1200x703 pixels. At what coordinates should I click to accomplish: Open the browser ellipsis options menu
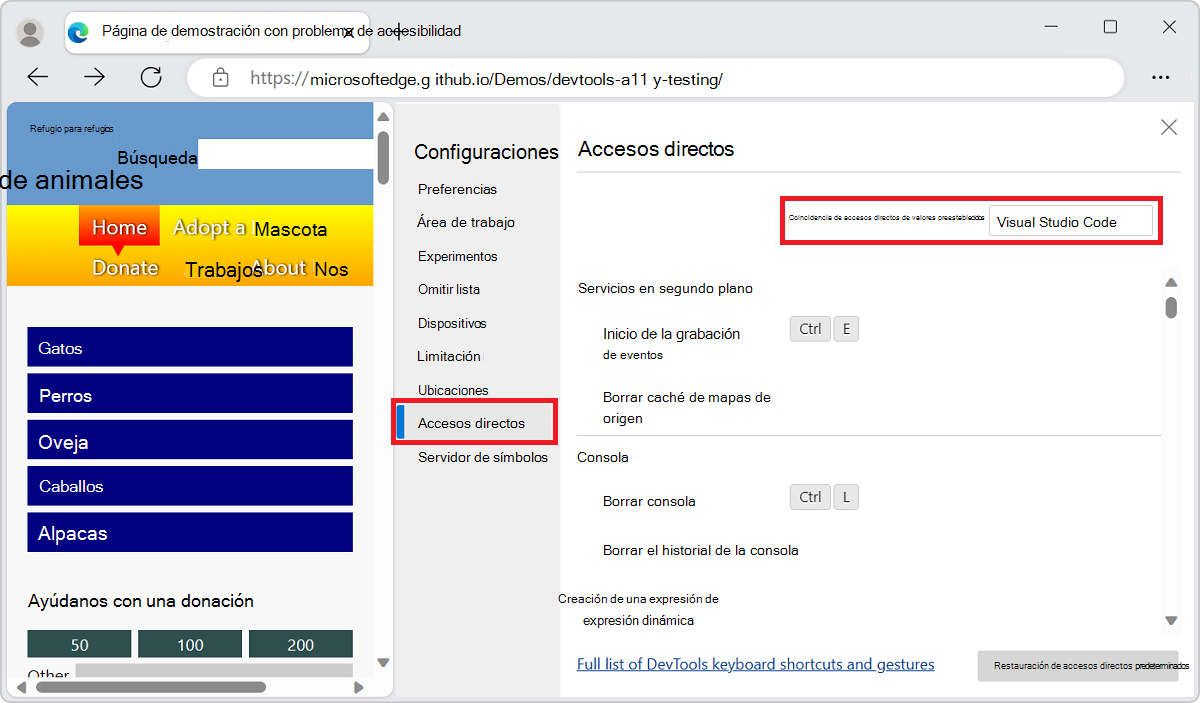coord(1161,76)
